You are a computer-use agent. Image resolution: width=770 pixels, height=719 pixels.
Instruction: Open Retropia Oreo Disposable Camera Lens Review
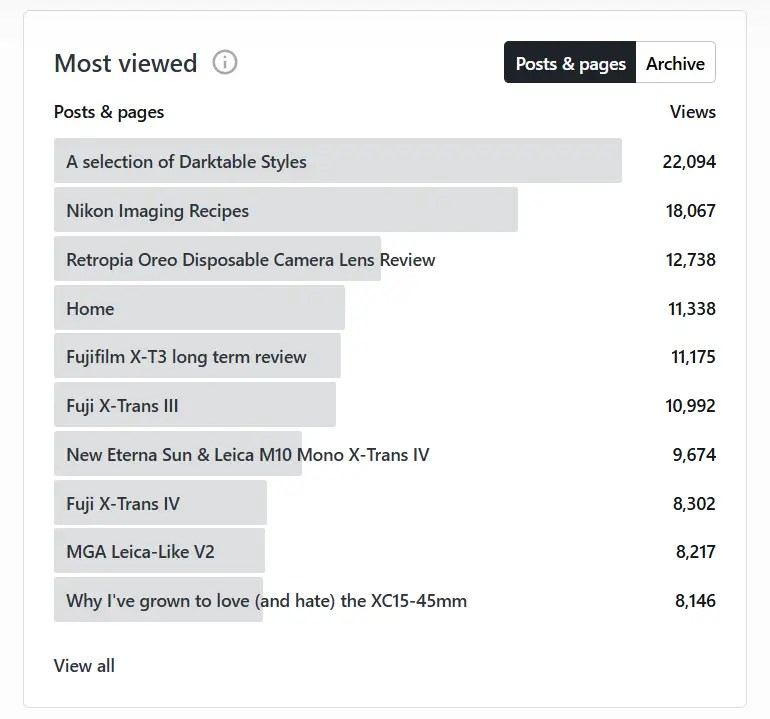(x=250, y=259)
